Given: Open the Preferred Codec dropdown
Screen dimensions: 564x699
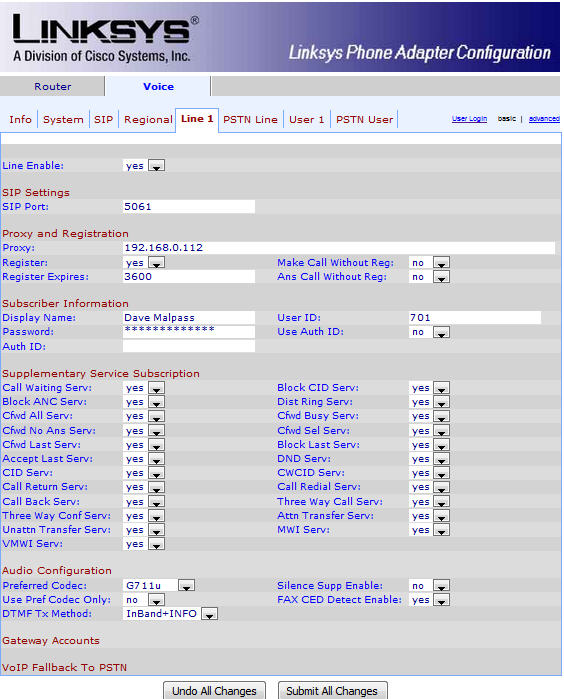Looking at the screenshot, I should coord(159,585).
